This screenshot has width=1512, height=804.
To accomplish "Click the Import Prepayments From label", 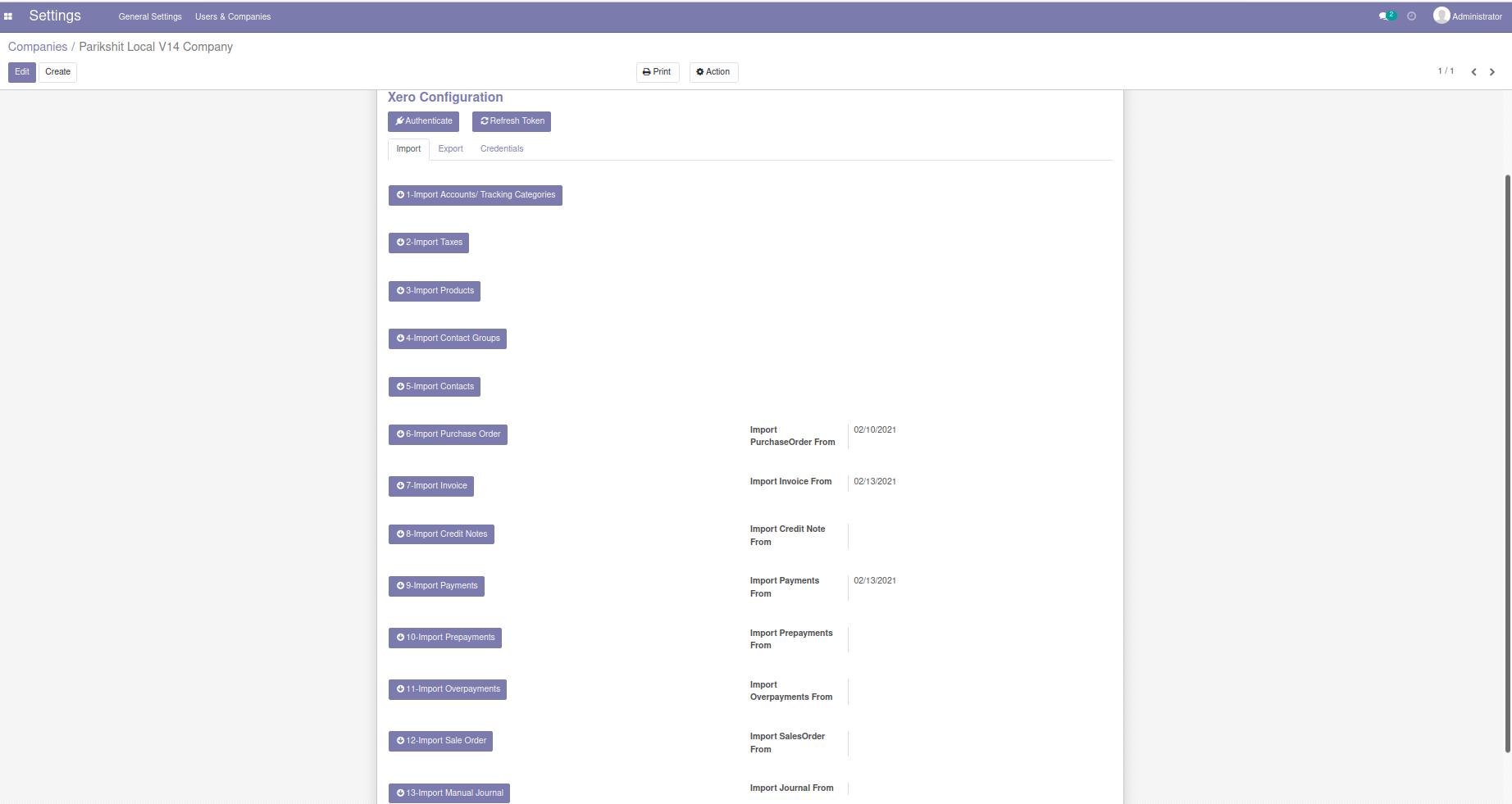I will [x=791, y=639].
